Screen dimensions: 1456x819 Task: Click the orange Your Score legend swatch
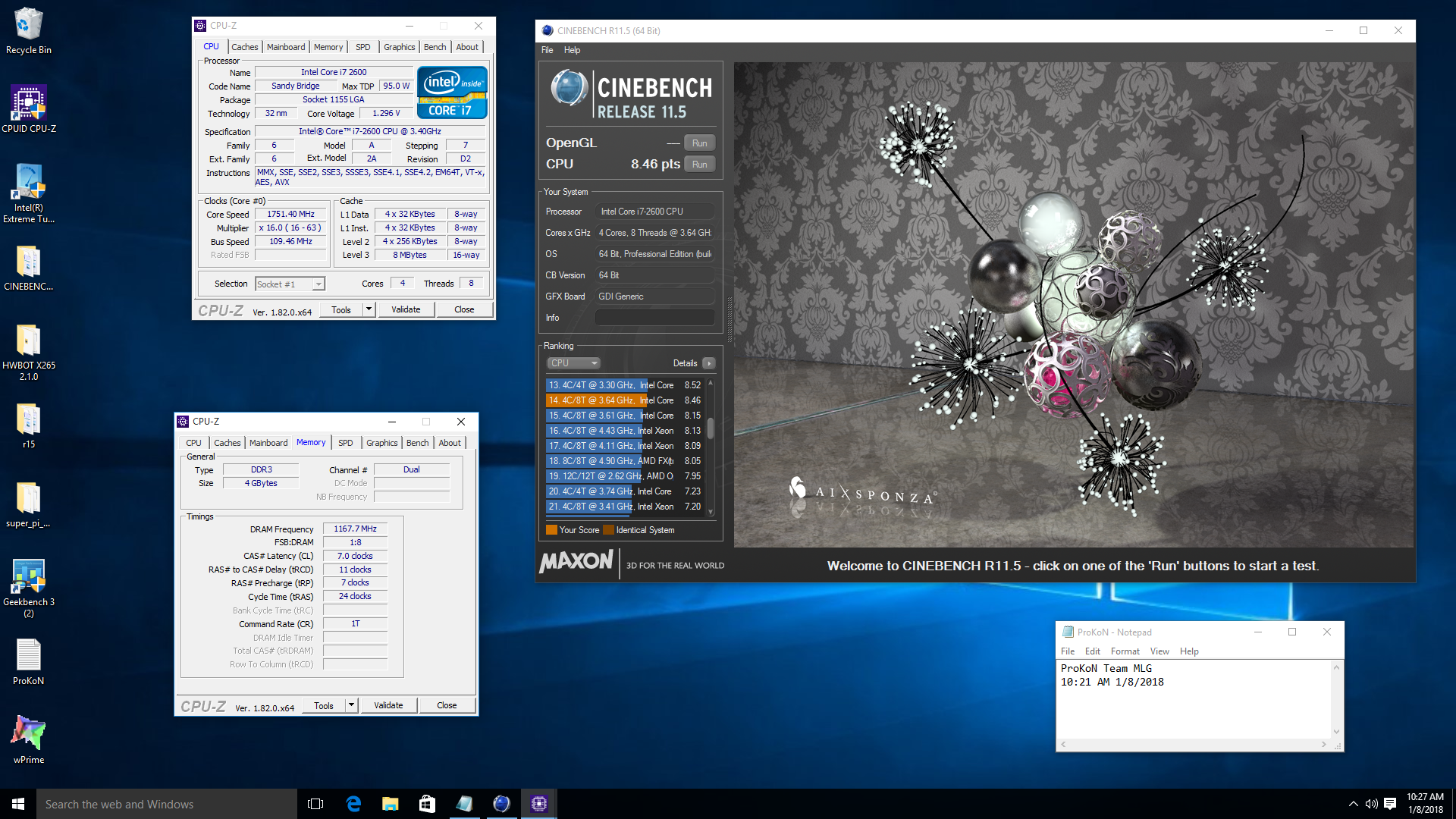pyautogui.click(x=551, y=530)
